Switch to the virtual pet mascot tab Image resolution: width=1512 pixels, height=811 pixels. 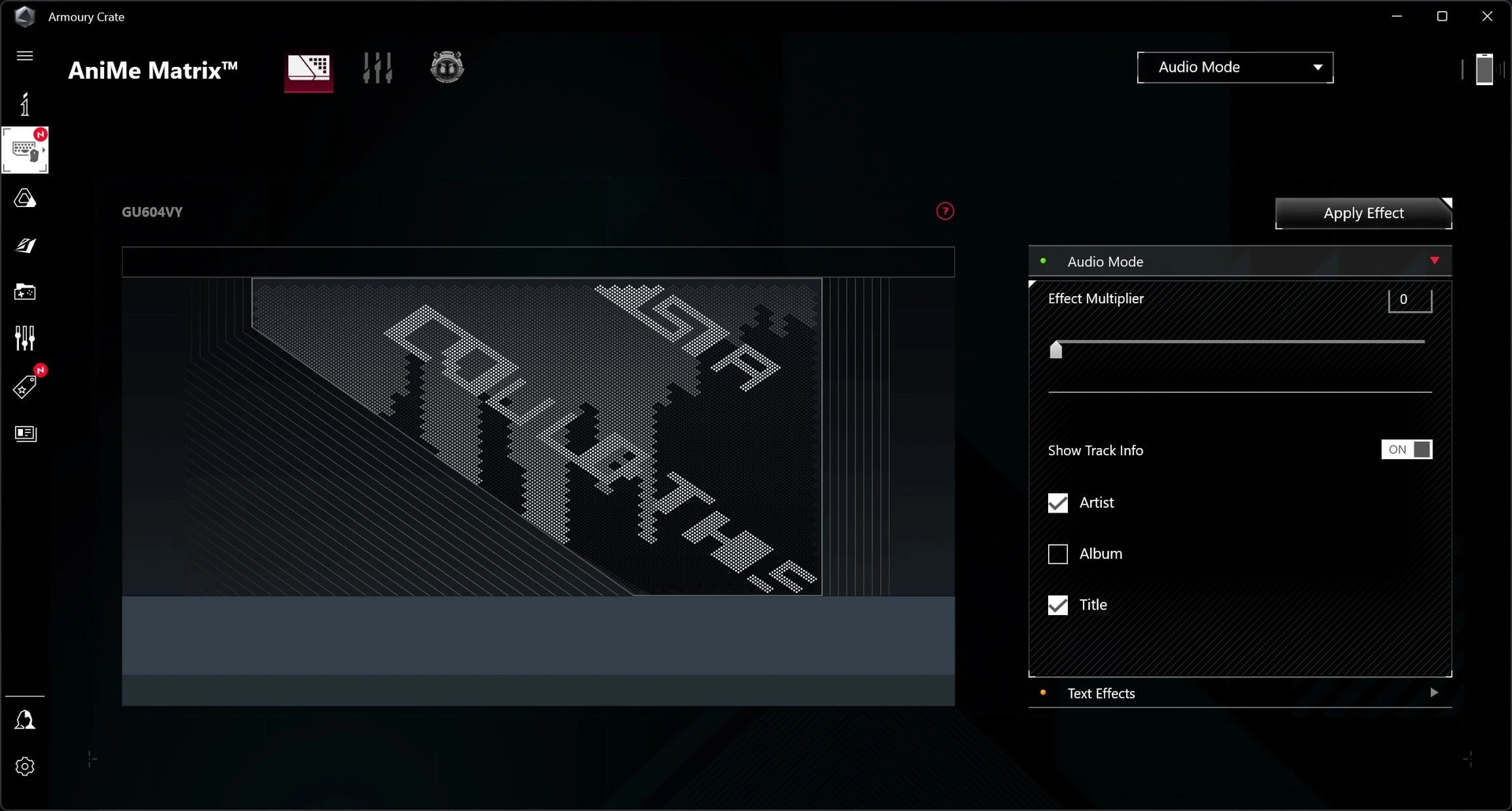pos(447,67)
